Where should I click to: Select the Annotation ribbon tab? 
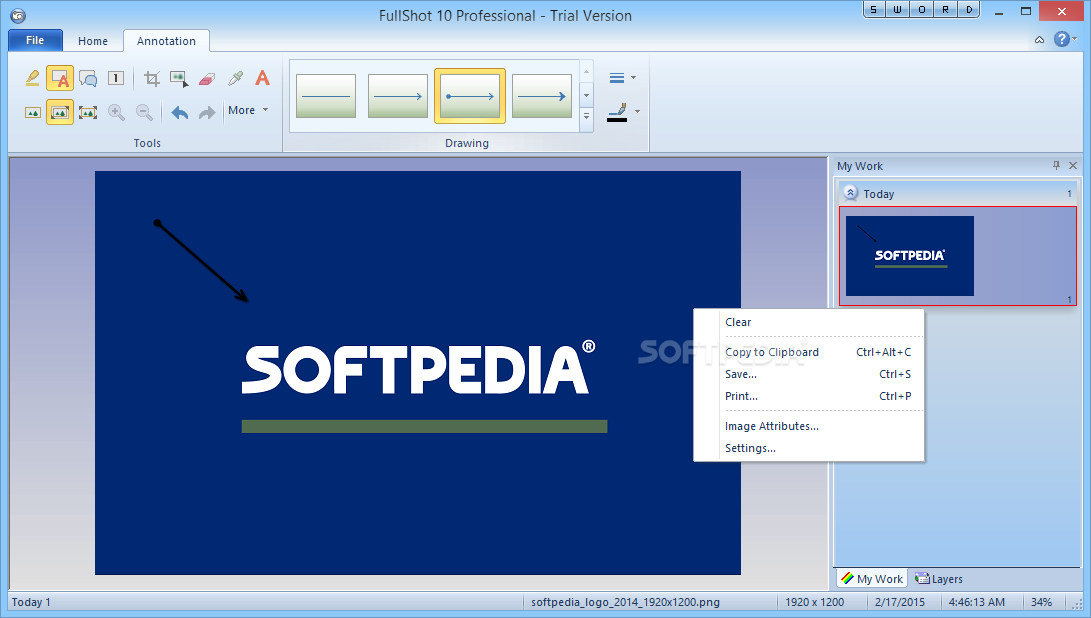pyautogui.click(x=166, y=41)
